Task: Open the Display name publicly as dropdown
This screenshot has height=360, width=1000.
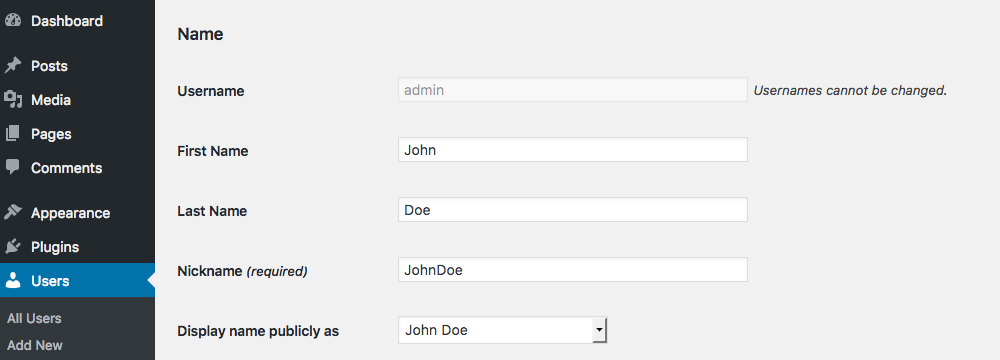Action: pos(503,330)
